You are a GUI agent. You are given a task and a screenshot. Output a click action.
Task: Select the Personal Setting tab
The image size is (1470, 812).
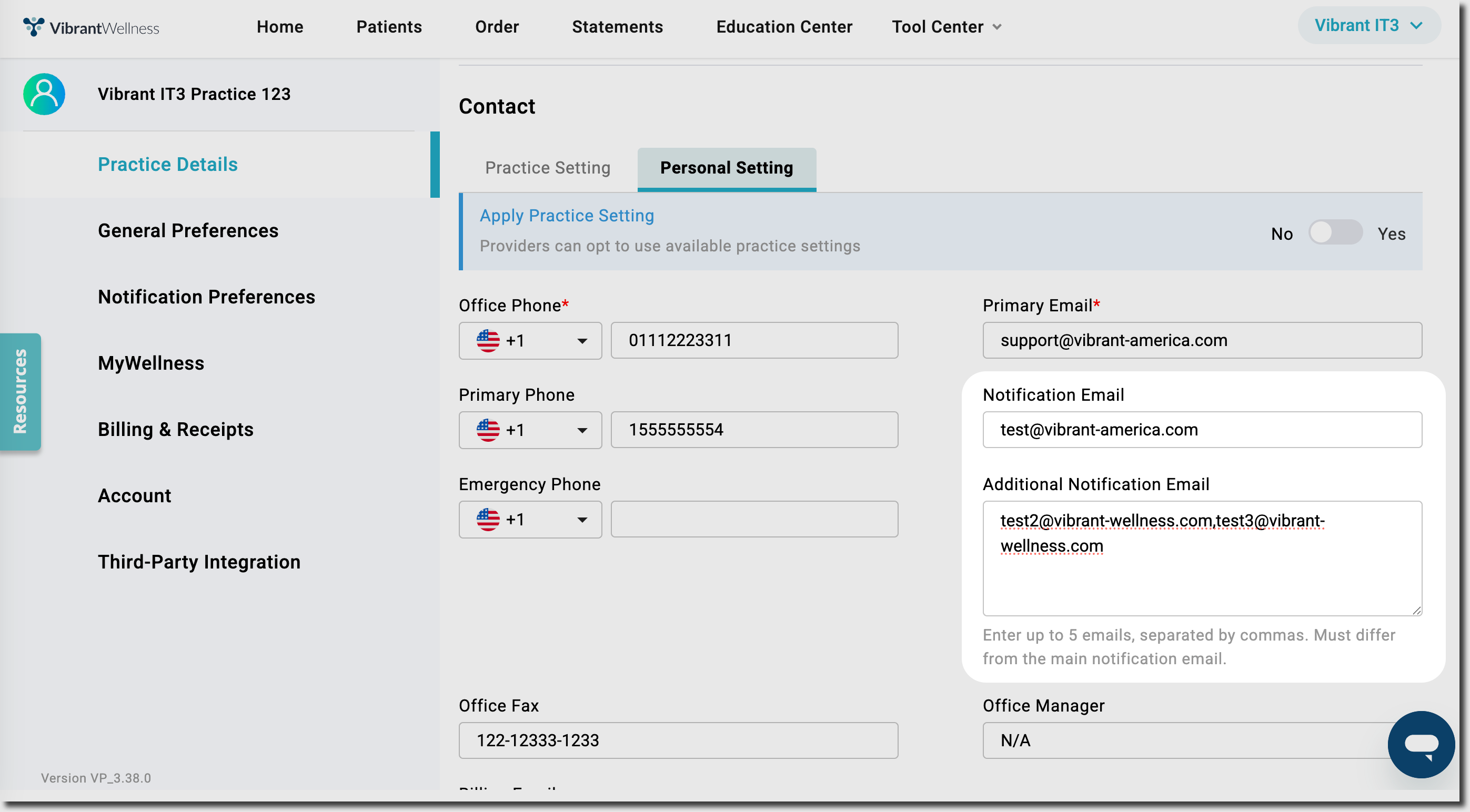click(726, 168)
